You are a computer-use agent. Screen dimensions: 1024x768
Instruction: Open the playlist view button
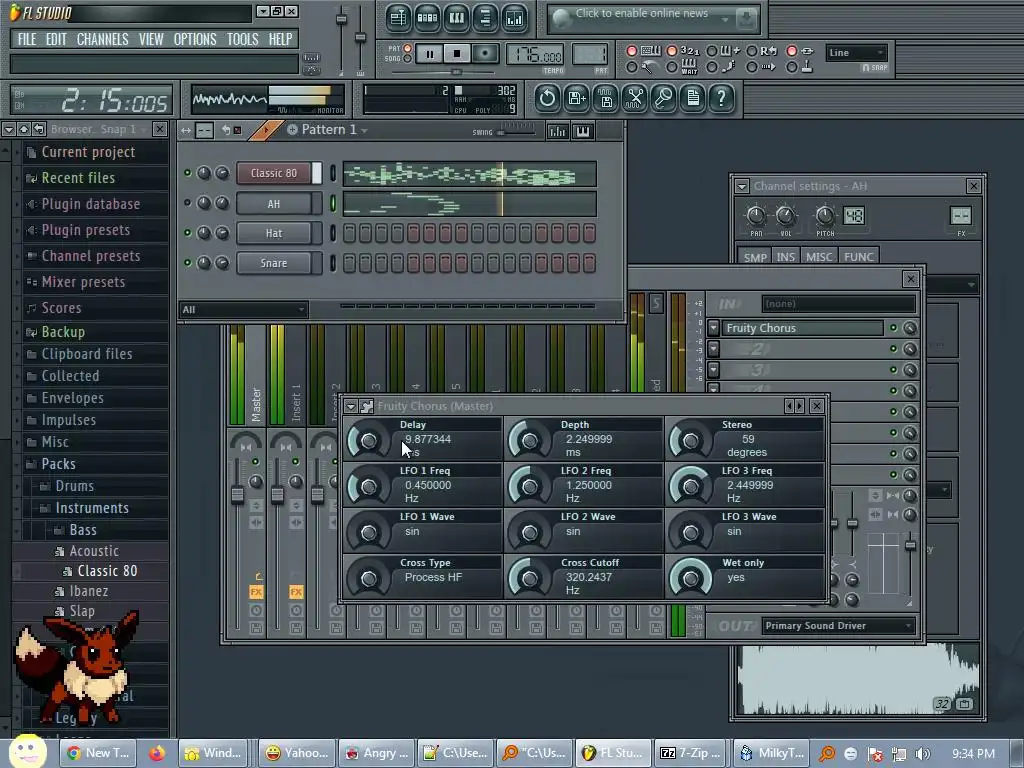click(398, 18)
